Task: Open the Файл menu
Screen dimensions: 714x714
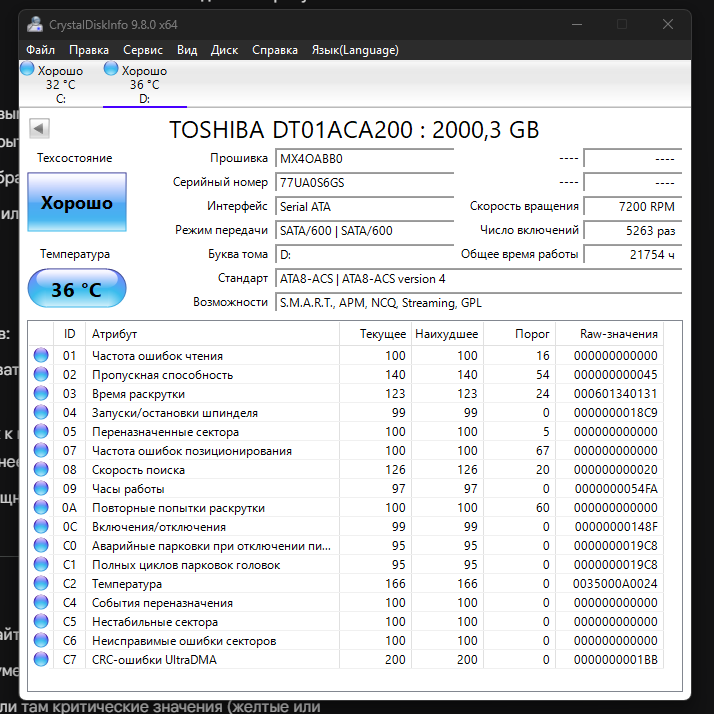Action: point(40,50)
